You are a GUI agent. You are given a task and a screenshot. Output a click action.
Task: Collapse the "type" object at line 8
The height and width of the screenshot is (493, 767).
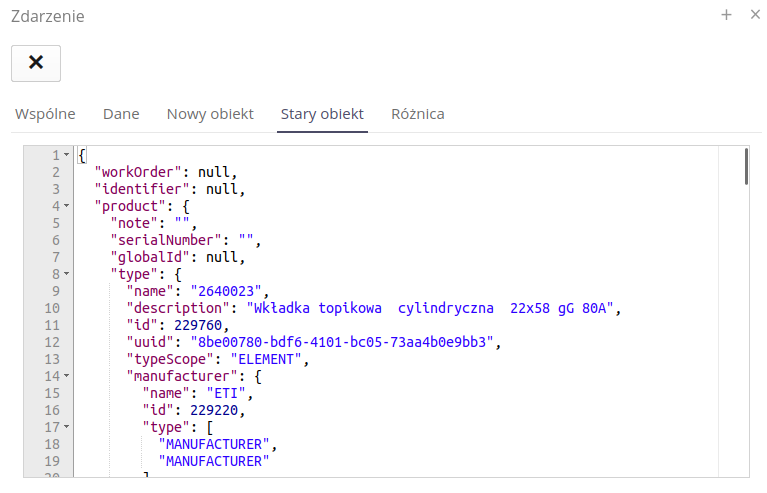[x=66, y=274]
